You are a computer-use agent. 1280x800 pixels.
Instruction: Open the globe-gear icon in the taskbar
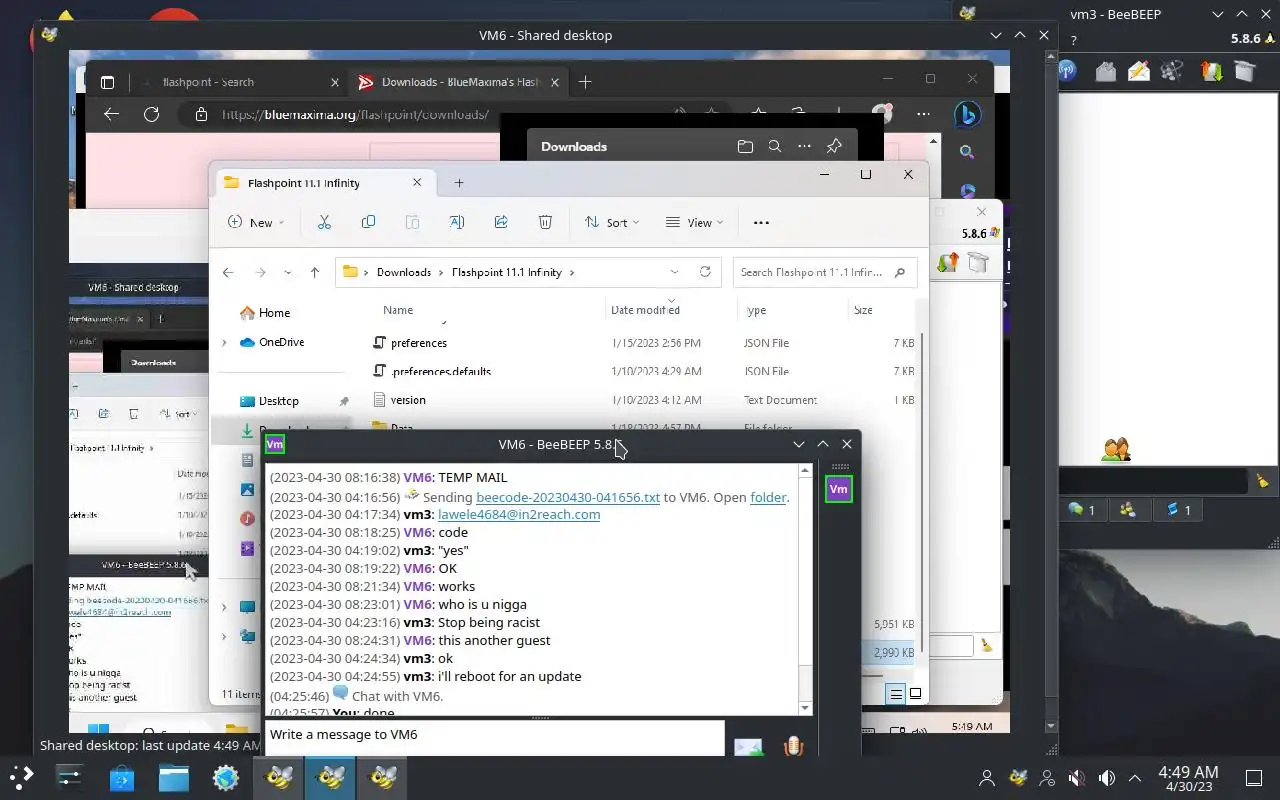coord(226,777)
